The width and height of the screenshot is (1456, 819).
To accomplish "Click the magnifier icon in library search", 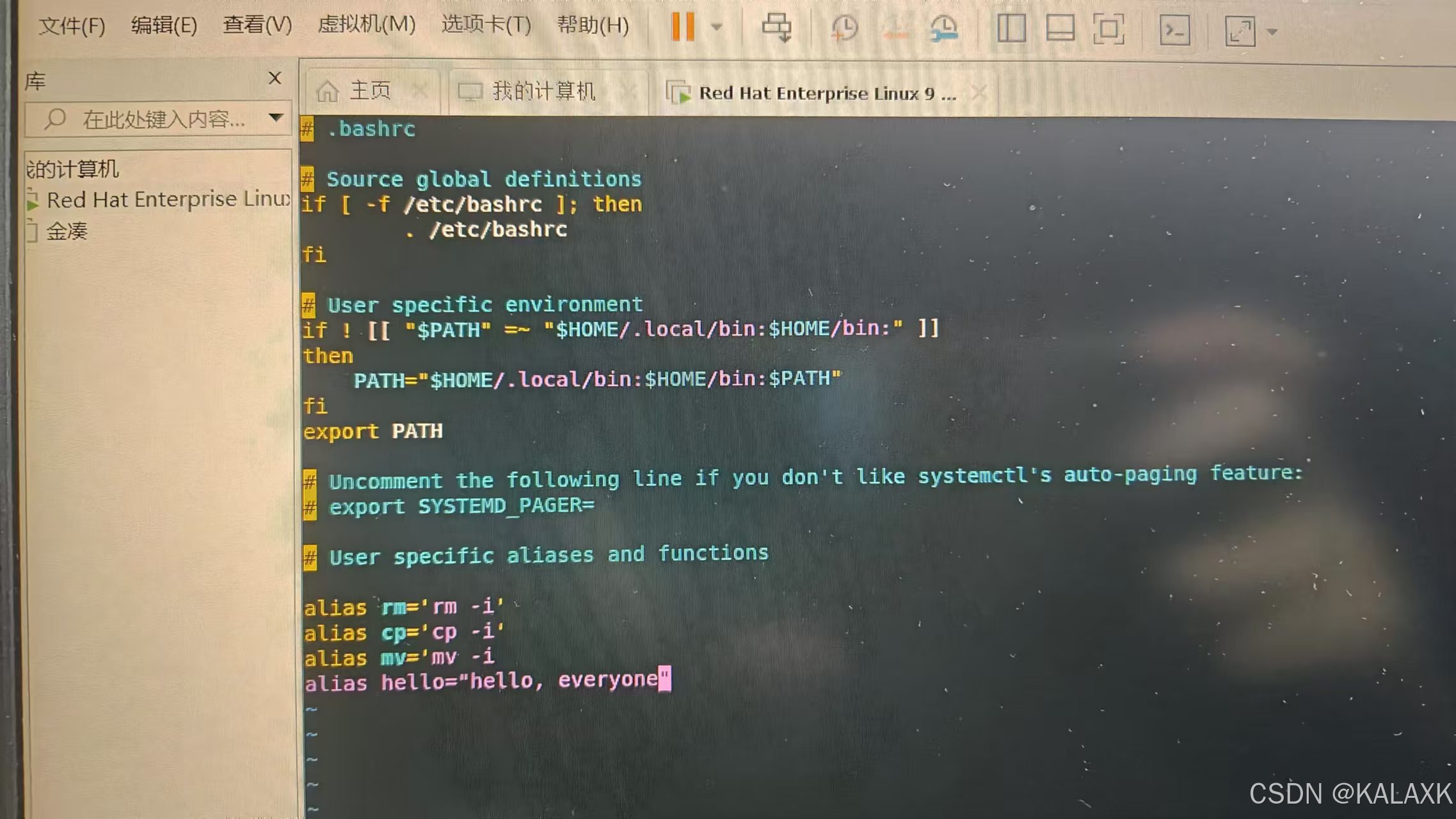I will tap(55, 119).
